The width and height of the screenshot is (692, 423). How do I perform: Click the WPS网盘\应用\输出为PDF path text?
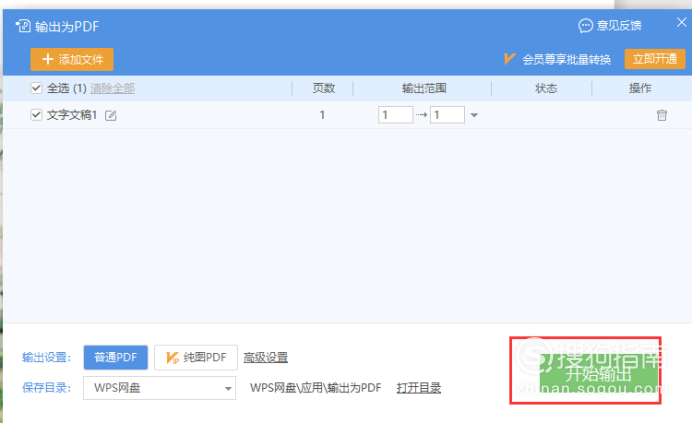point(316,388)
